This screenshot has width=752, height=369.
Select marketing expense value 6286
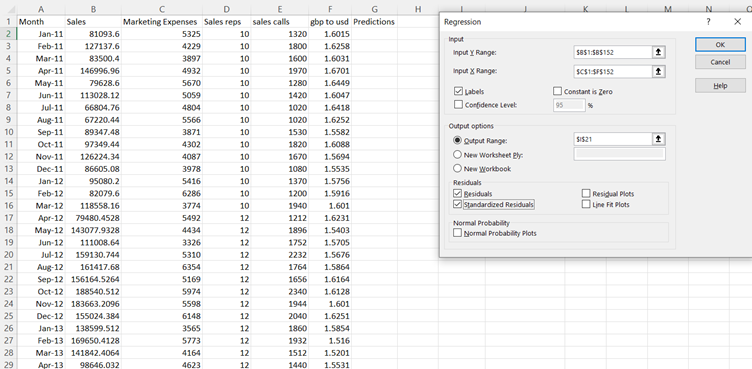point(162,193)
